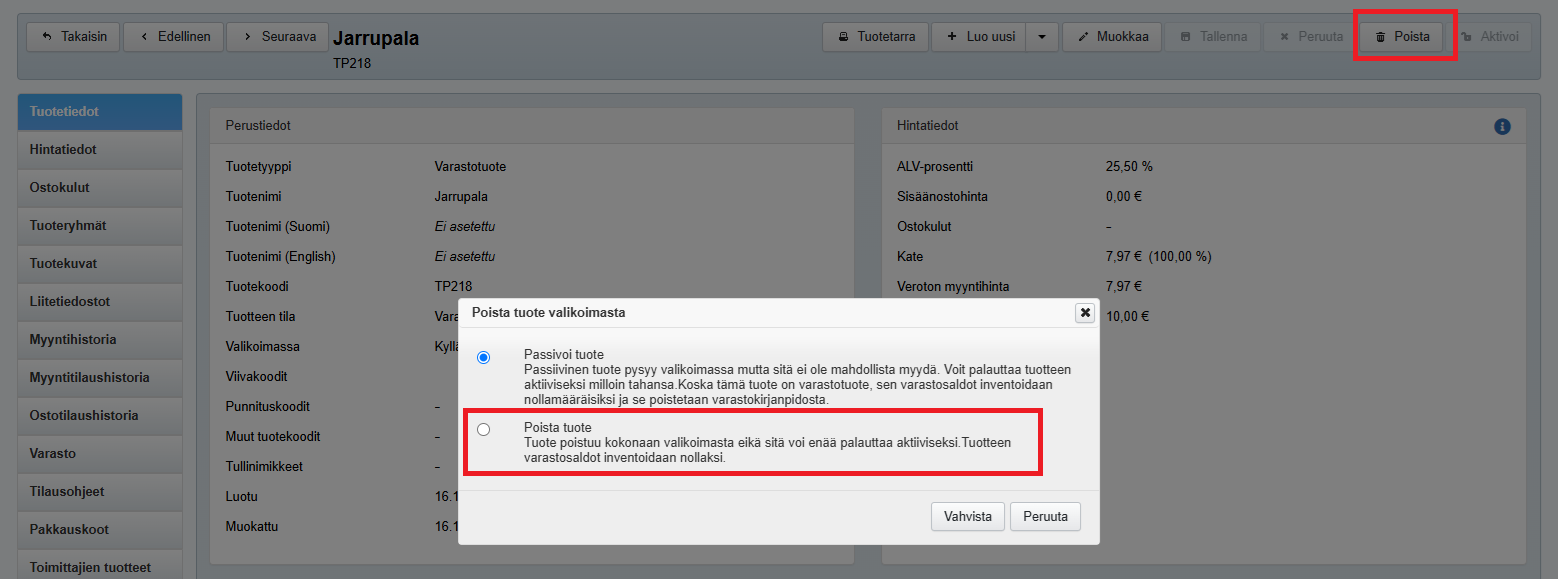
Task: Click Peruuta in the dialog
Action: click(1045, 517)
